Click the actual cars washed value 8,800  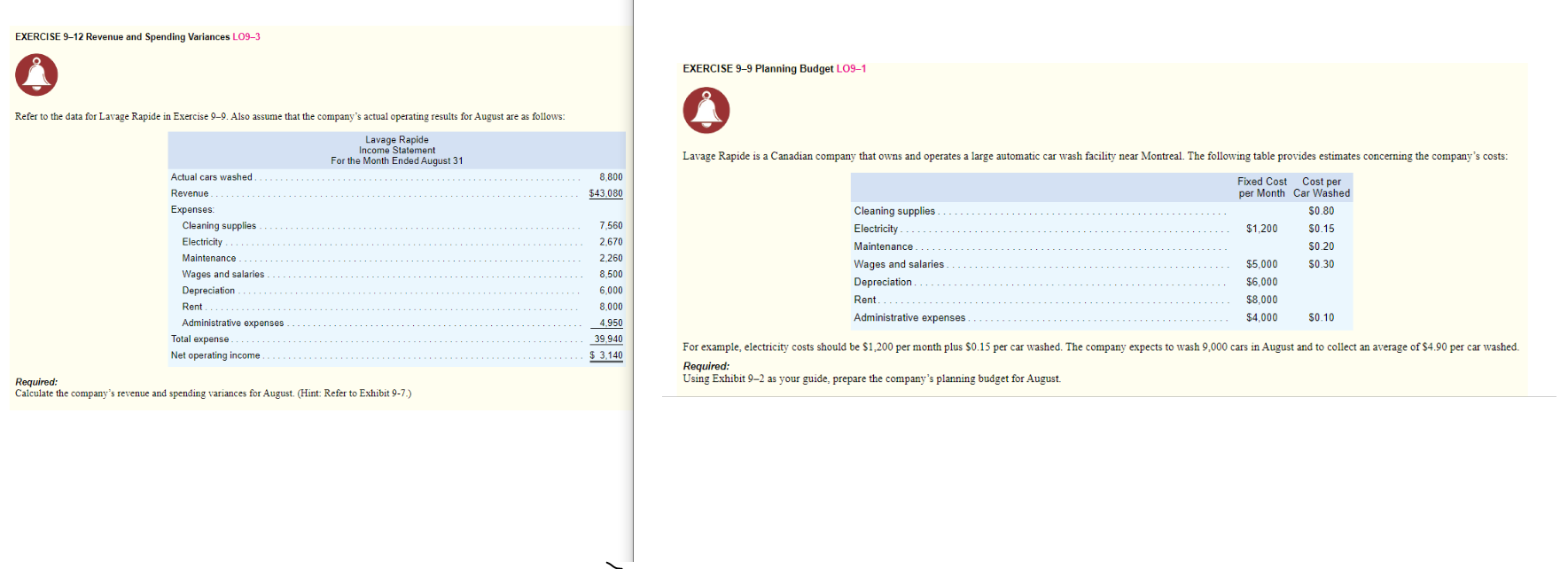pos(611,177)
